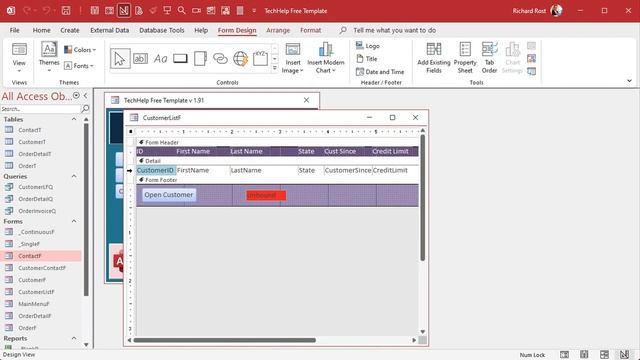This screenshot has height=360, width=640.
Task: Open the Fonts theme dropdown
Action: tap(79, 66)
